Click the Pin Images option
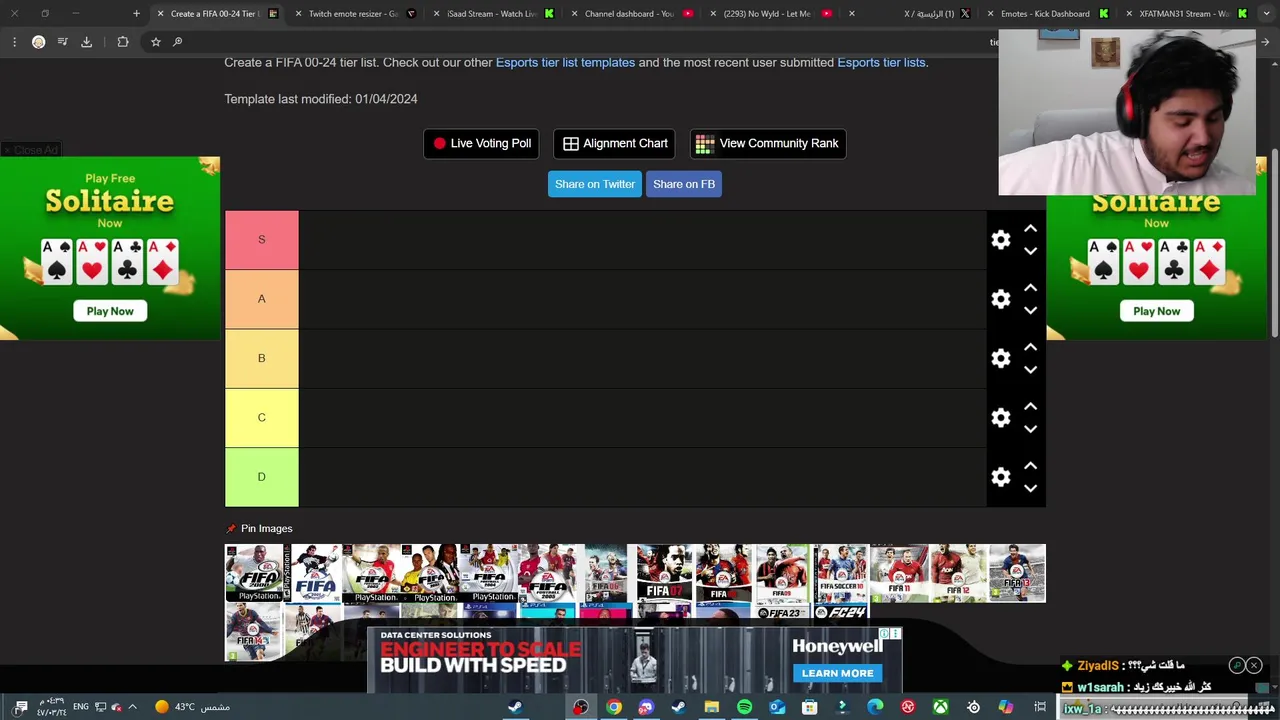The width and height of the screenshot is (1280, 720). [259, 528]
